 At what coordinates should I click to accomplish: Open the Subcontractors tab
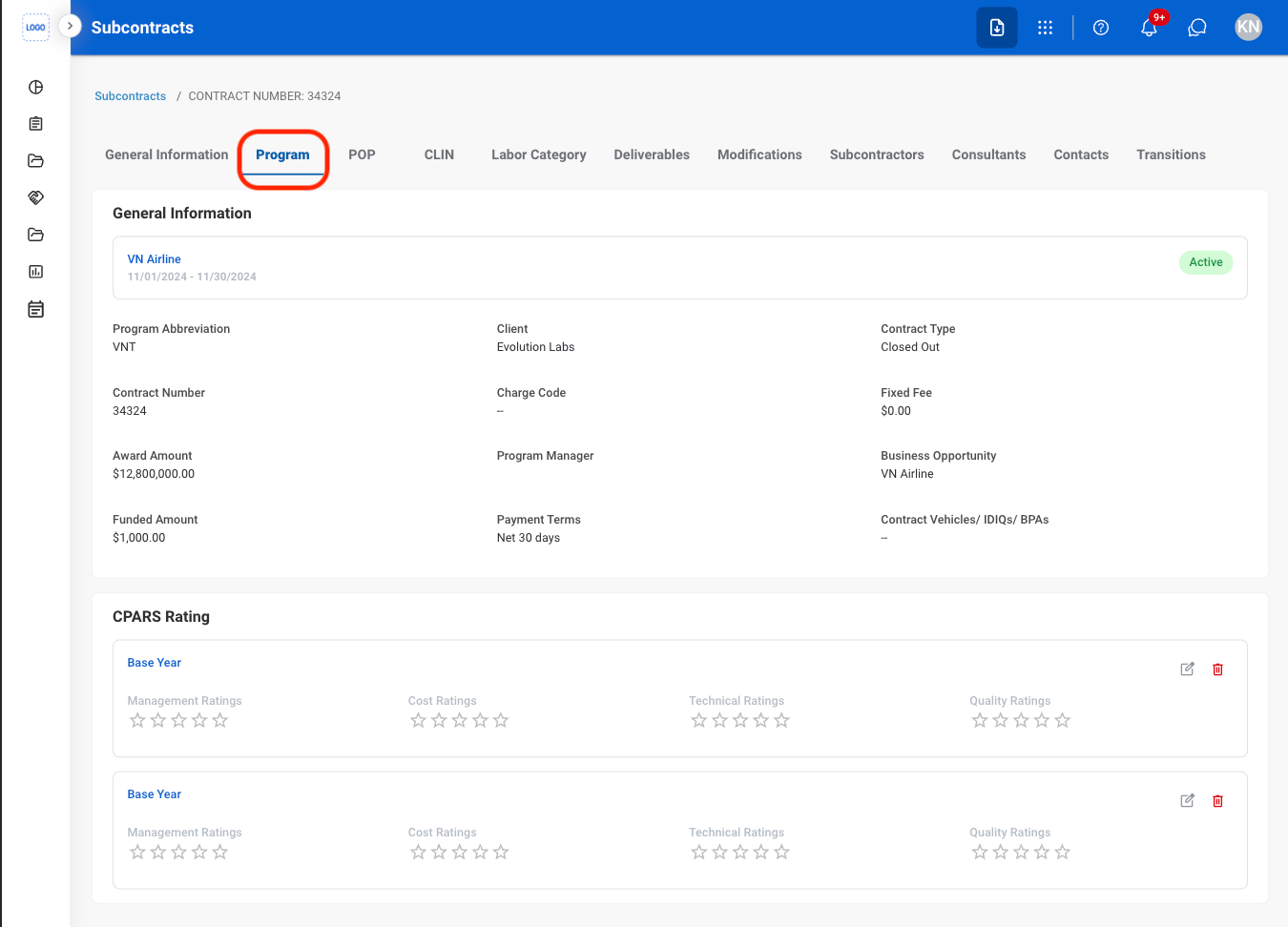coord(877,154)
